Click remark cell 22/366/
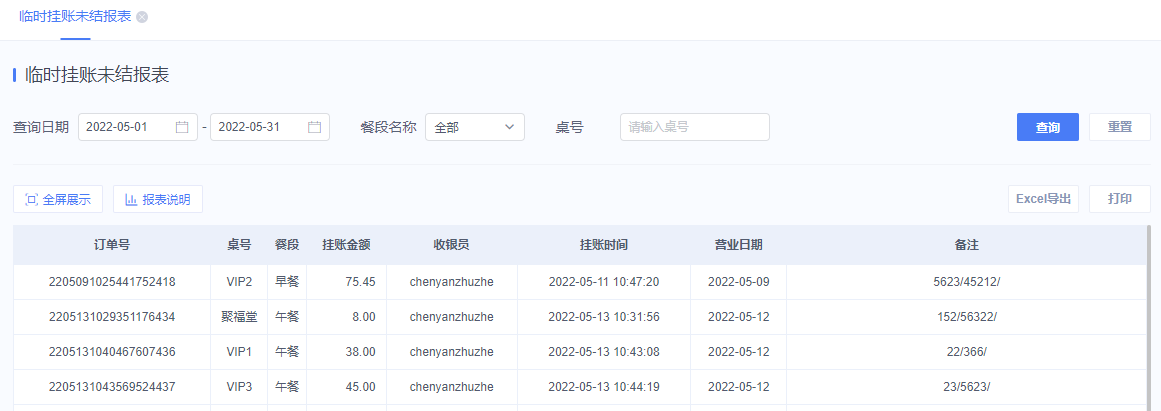The width and height of the screenshot is (1161, 411). tap(967, 352)
